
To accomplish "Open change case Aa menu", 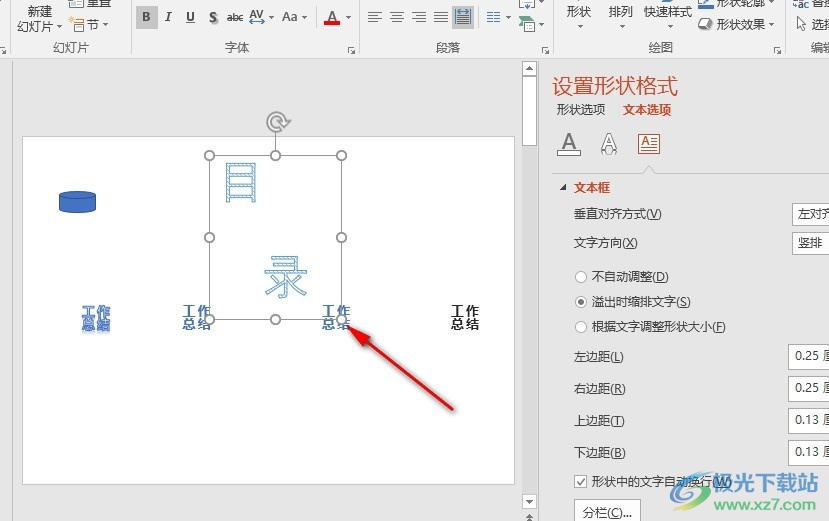I will (x=294, y=17).
